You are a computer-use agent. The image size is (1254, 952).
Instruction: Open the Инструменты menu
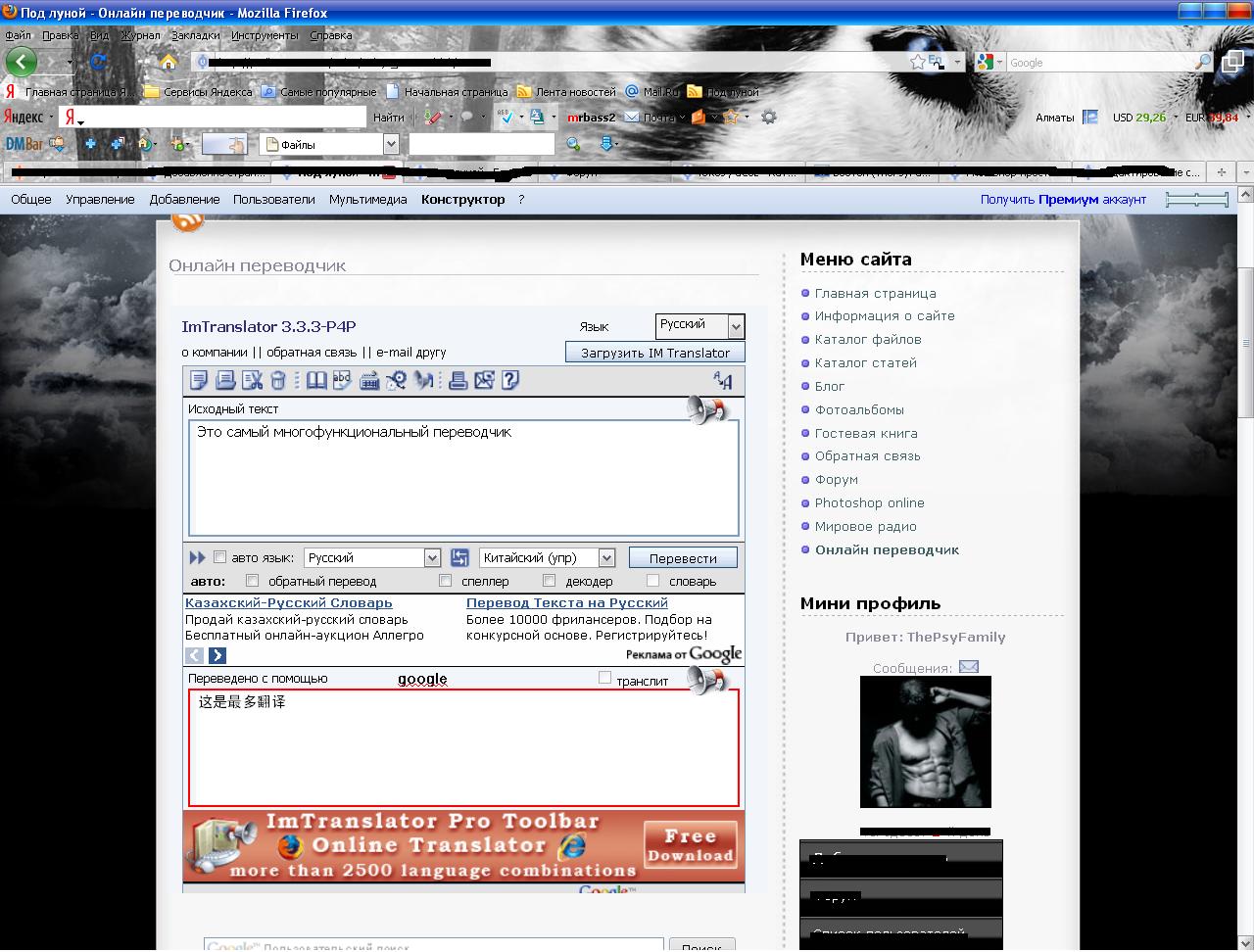tap(265, 35)
